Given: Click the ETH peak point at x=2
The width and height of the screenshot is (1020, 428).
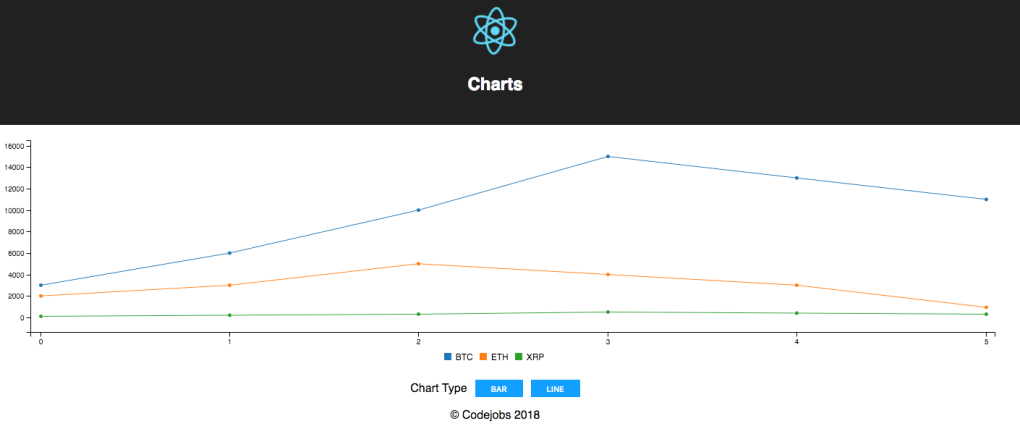Looking at the screenshot, I should (x=418, y=264).
